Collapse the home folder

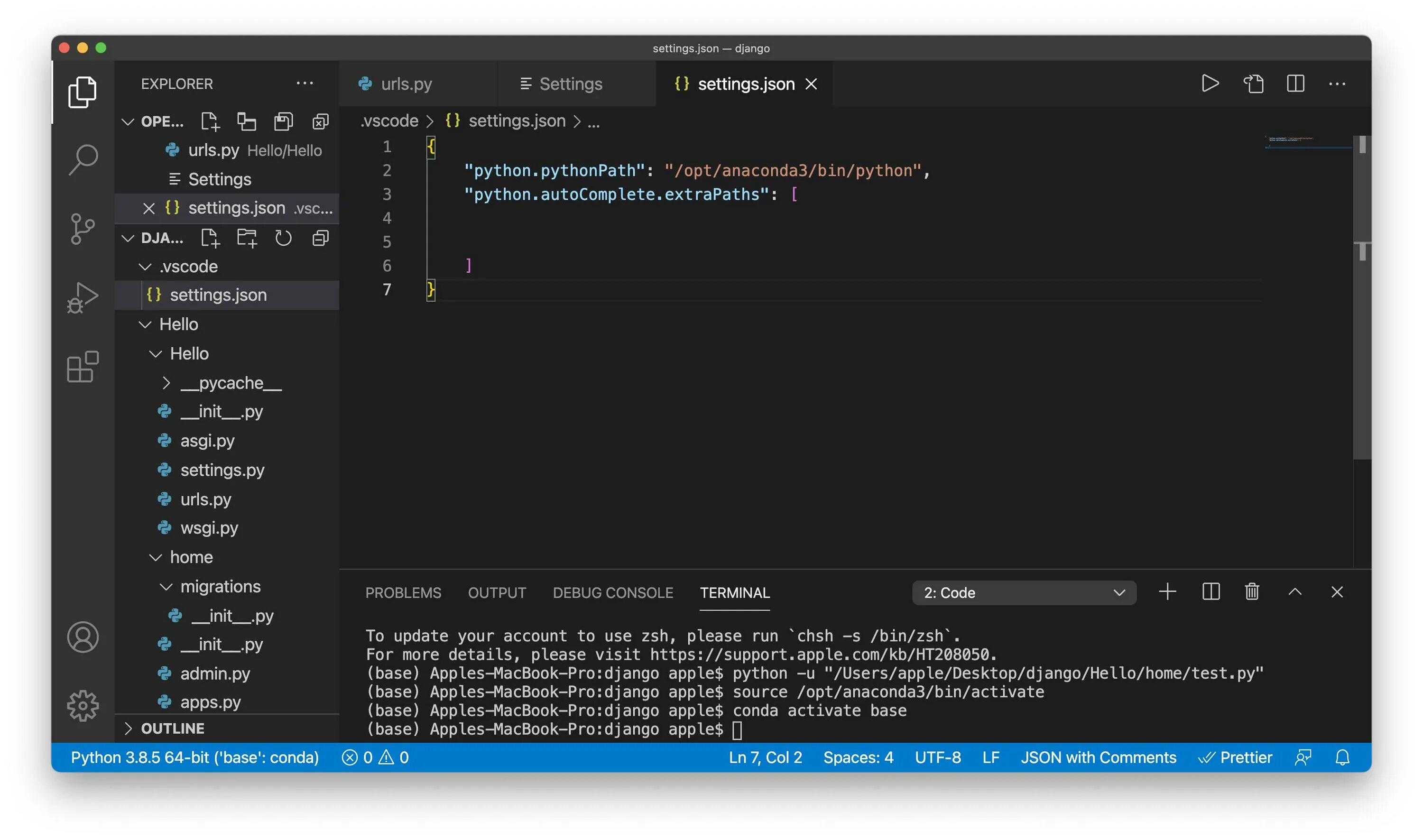coord(156,557)
